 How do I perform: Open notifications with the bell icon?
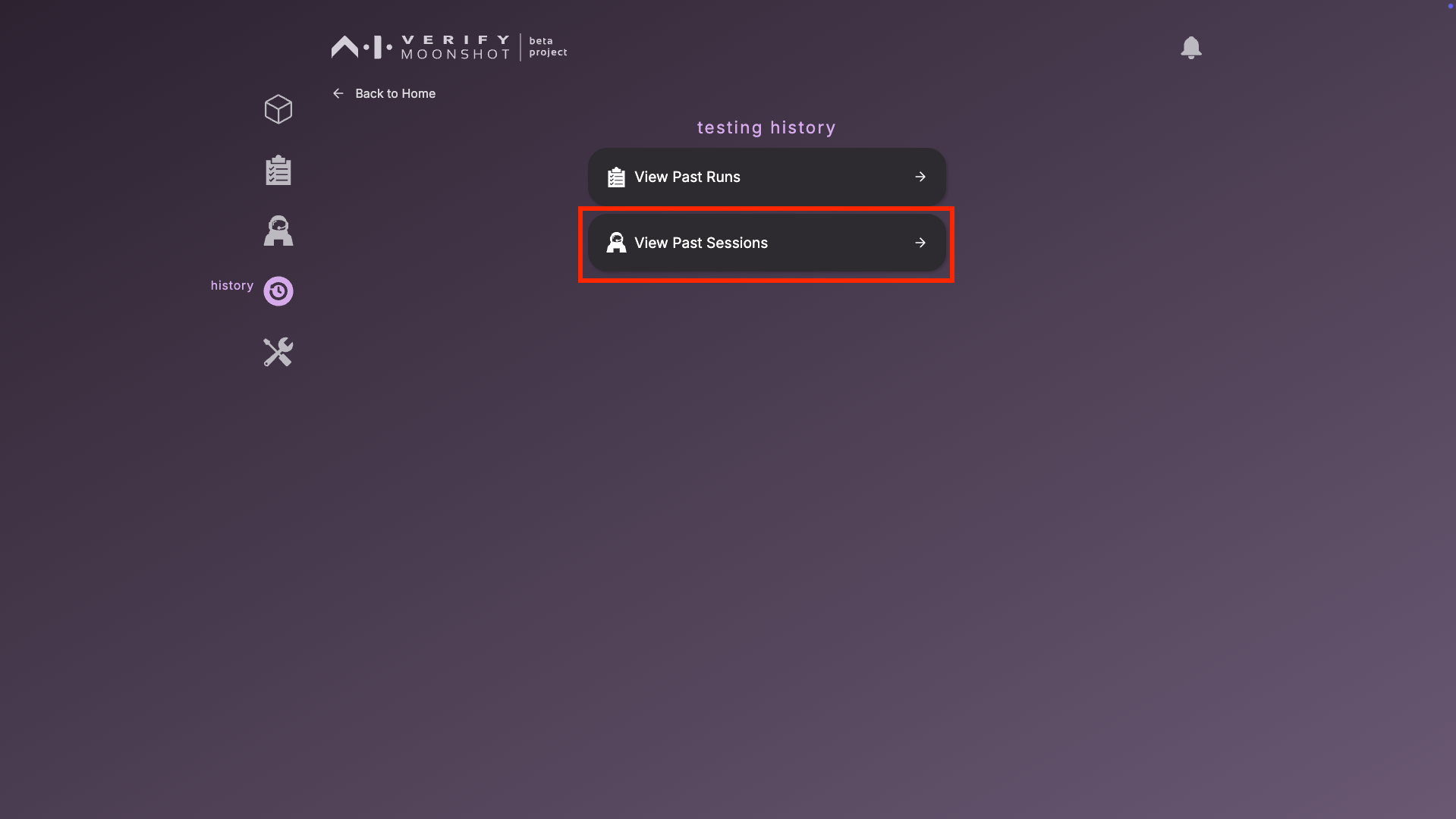[x=1191, y=48]
